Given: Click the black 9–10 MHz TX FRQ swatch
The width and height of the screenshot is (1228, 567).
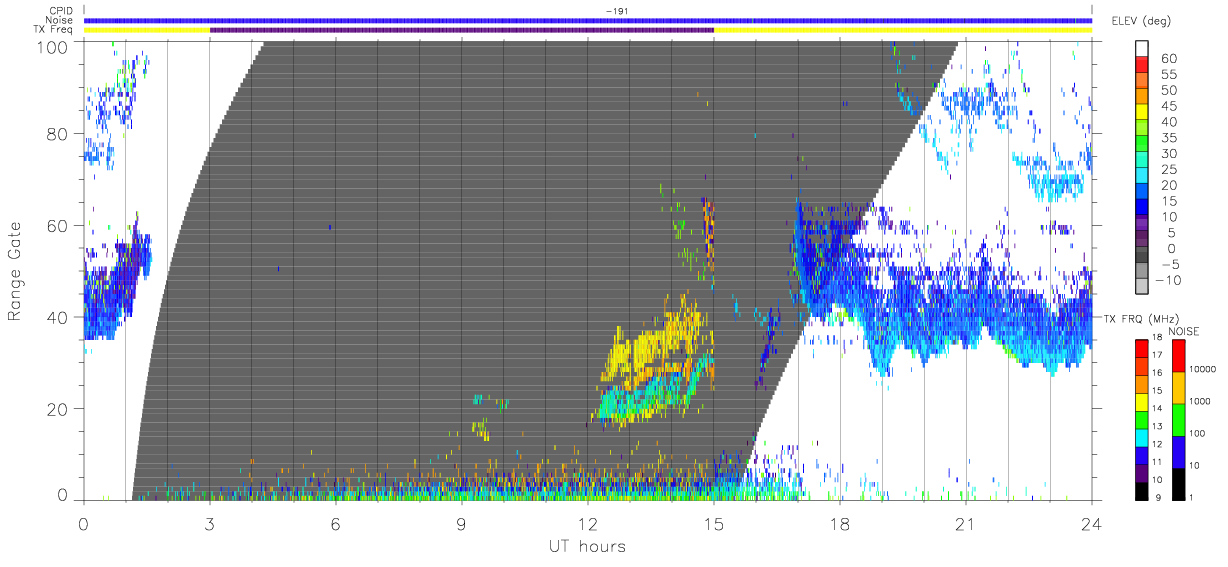Looking at the screenshot, I should (1144, 489).
